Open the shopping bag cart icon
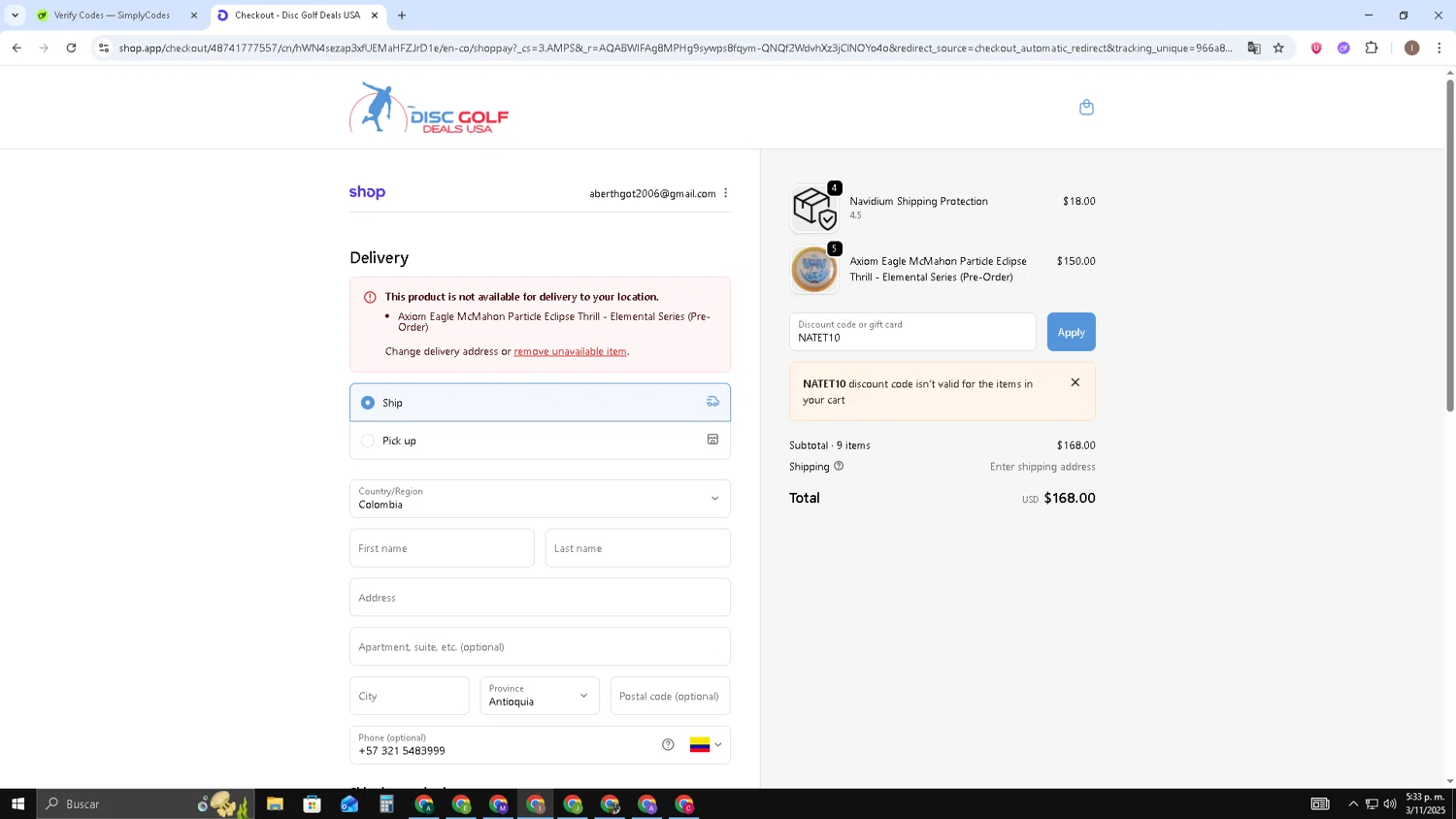This screenshot has height=819, width=1456. (1086, 107)
